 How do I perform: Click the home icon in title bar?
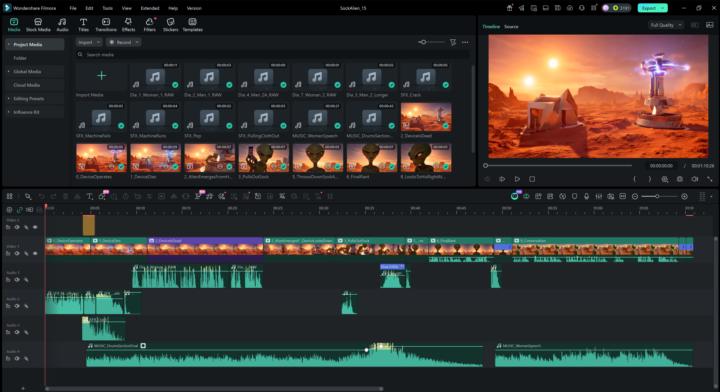click(x=509, y=8)
